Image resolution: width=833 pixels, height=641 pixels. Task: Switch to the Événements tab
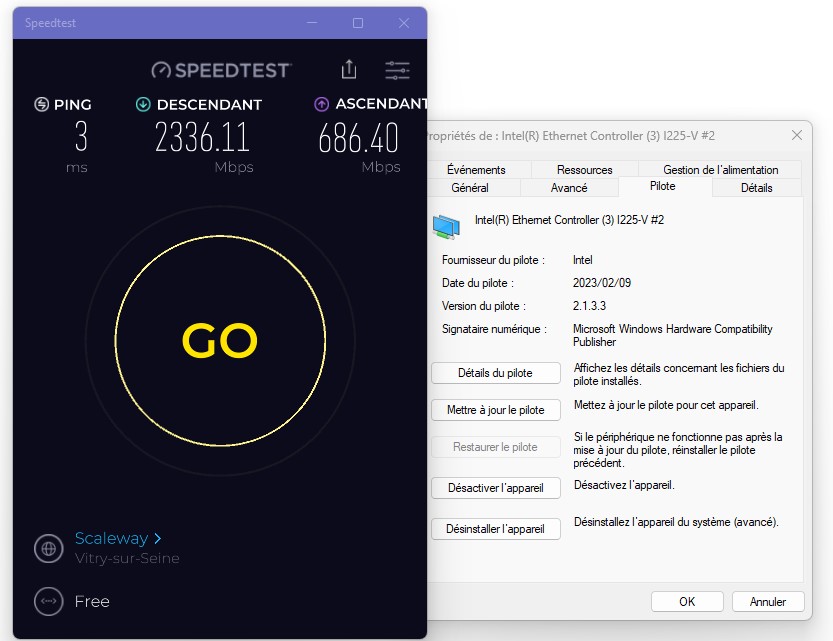point(476,170)
